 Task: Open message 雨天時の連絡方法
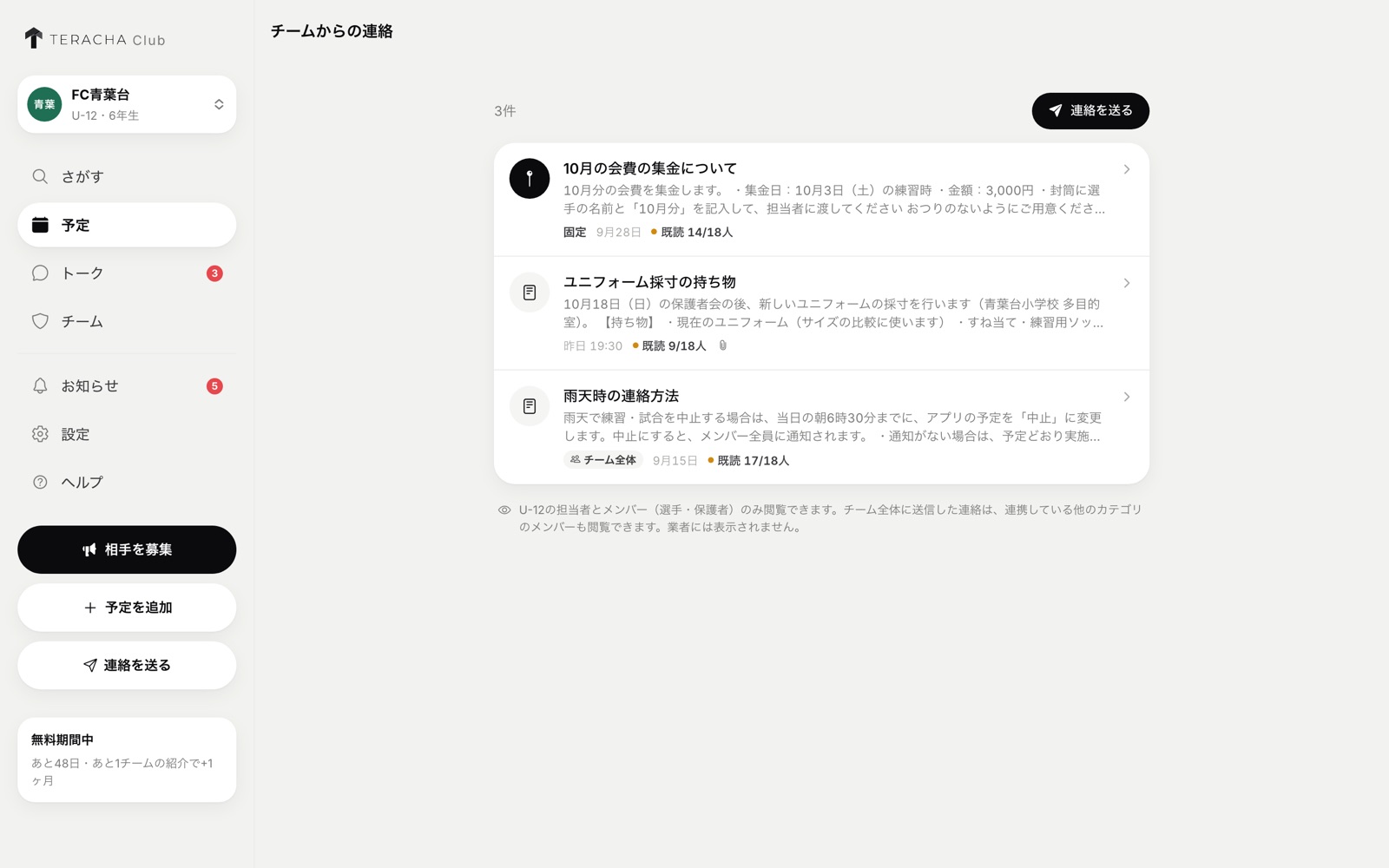point(821,427)
